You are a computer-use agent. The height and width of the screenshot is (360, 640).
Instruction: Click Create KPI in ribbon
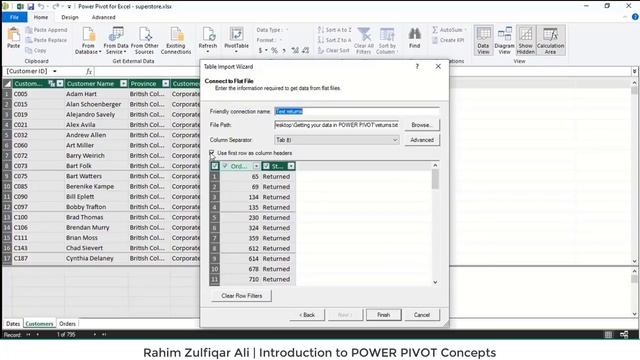(448, 40)
